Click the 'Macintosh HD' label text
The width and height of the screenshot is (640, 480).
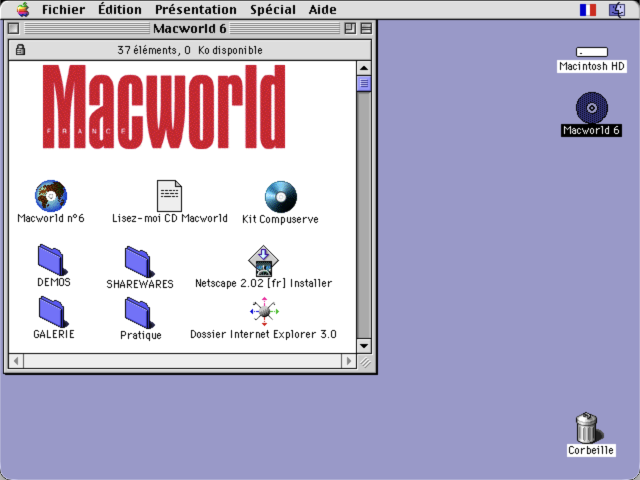[x=592, y=66]
